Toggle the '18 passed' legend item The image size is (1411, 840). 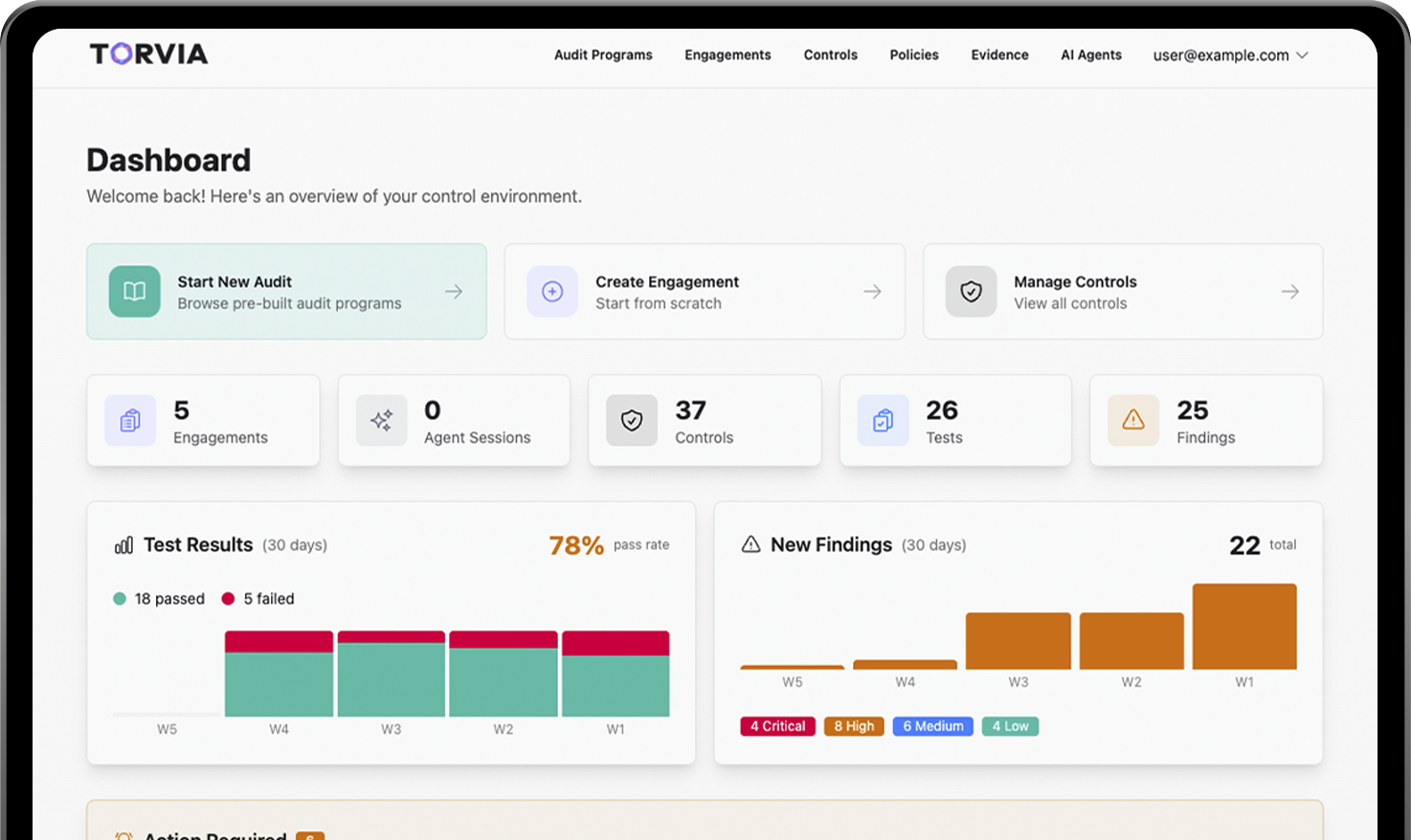coord(159,599)
